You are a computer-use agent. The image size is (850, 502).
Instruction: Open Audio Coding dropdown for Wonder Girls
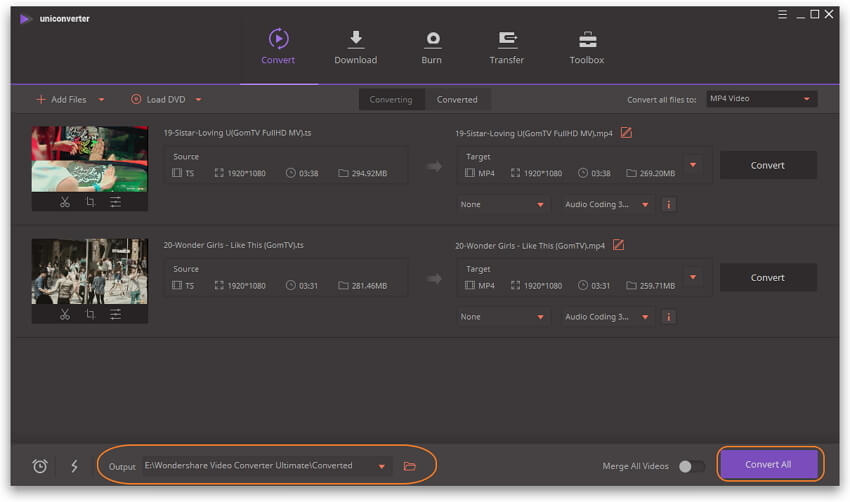tap(607, 317)
